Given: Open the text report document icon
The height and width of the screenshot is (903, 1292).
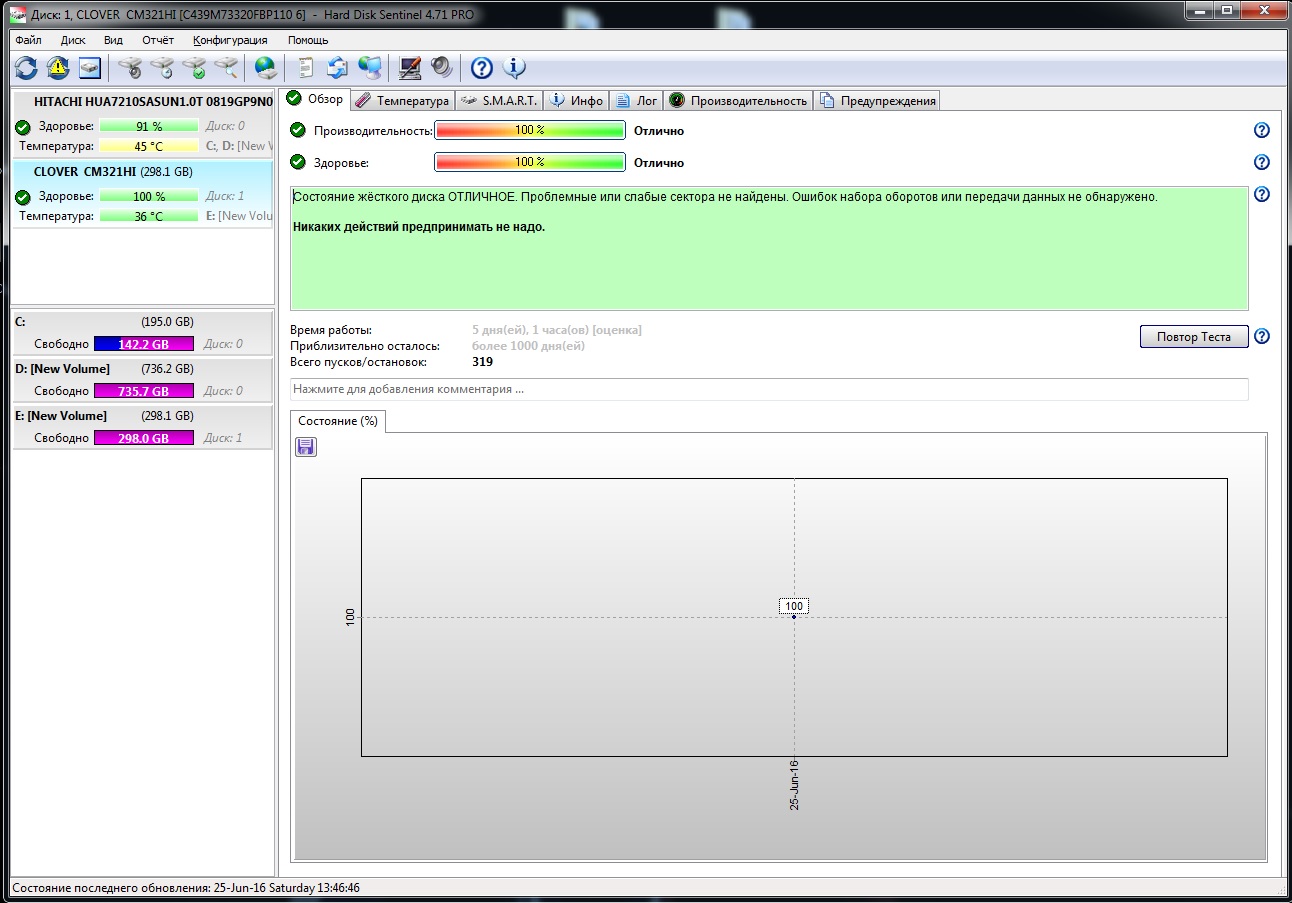Looking at the screenshot, I should (x=306, y=68).
